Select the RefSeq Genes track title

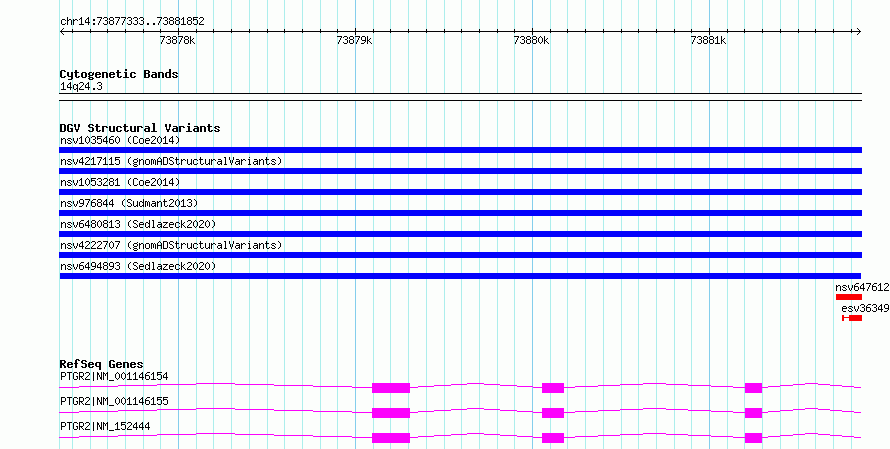click(x=102, y=364)
